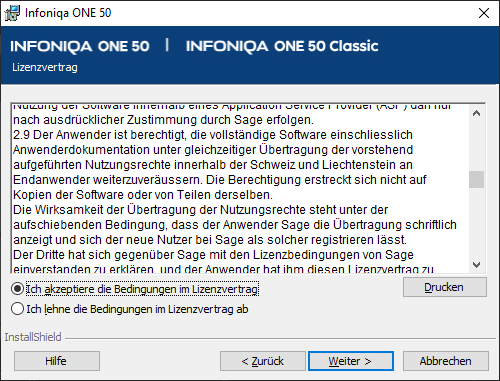
Task: Select 'Ich lehne die Bedingungen im Lizenzvertrag ab'
Action: tap(17, 309)
